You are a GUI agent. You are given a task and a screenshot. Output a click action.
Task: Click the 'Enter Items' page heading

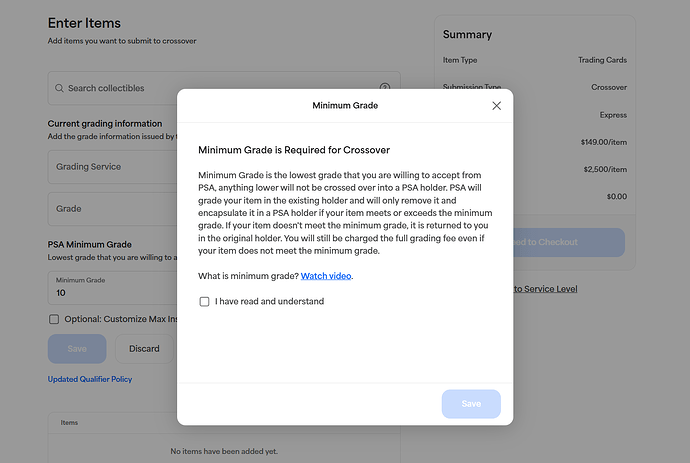pyautogui.click(x=84, y=23)
